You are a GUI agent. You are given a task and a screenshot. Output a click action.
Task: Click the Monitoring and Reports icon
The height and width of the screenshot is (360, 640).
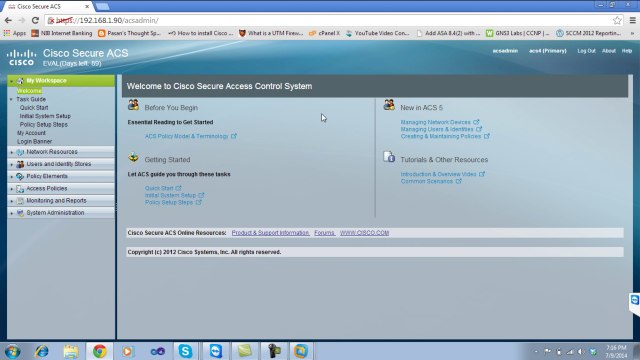pyautogui.click(x=20, y=201)
